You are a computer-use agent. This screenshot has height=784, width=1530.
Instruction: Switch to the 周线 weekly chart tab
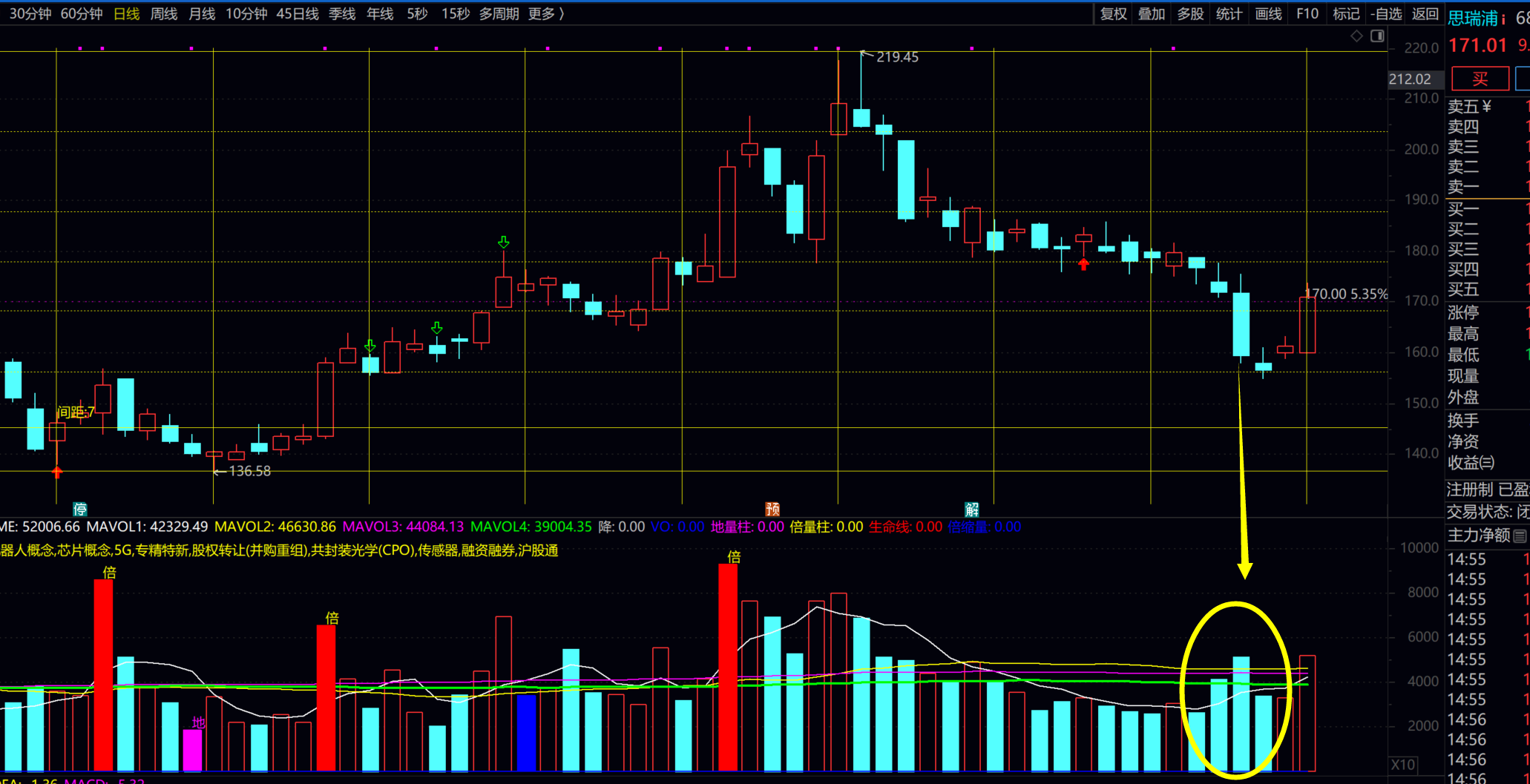(164, 13)
